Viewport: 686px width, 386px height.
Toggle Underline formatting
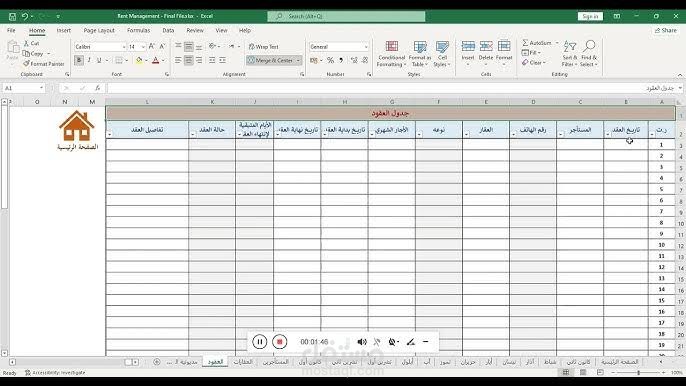(99, 60)
